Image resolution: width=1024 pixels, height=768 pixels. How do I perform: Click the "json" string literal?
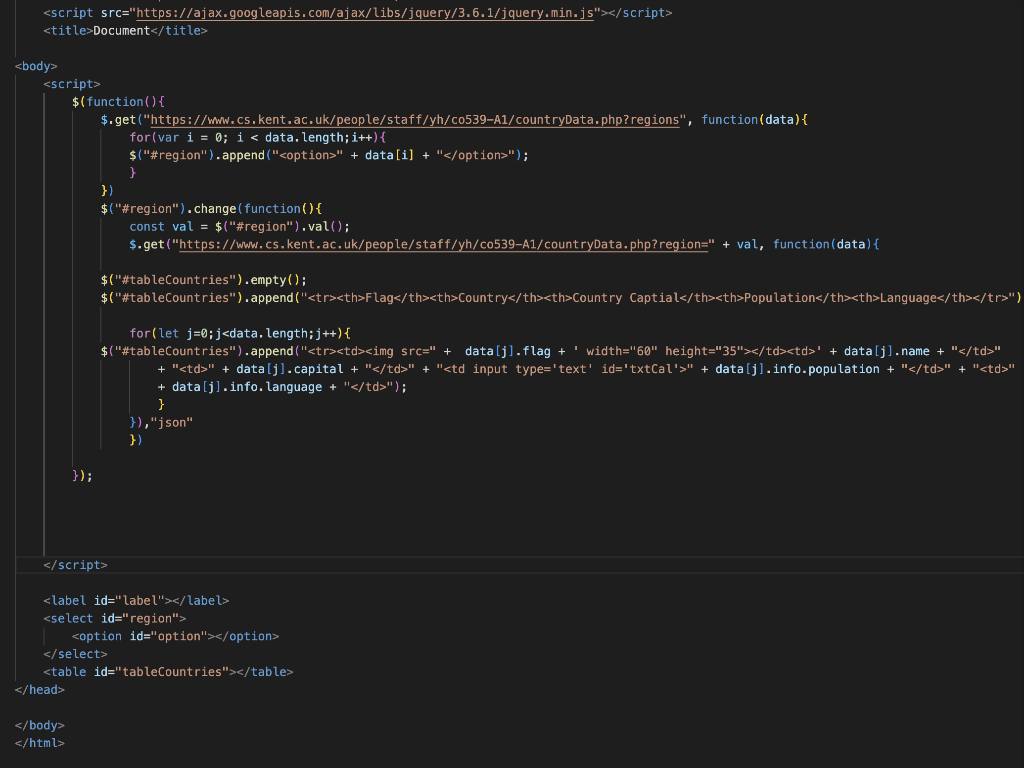click(x=170, y=422)
